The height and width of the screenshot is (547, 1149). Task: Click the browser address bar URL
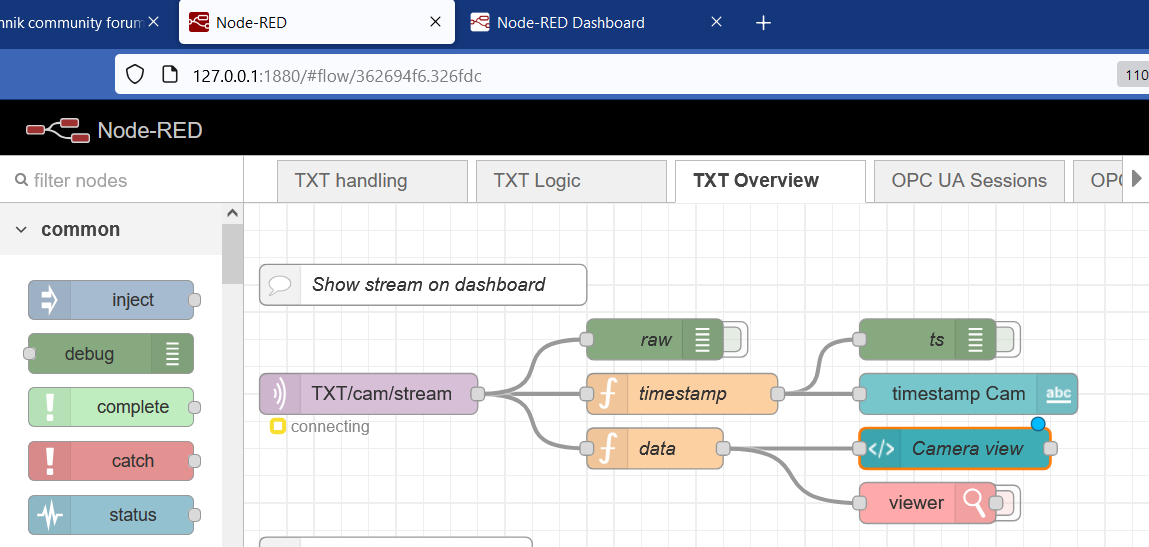337,75
